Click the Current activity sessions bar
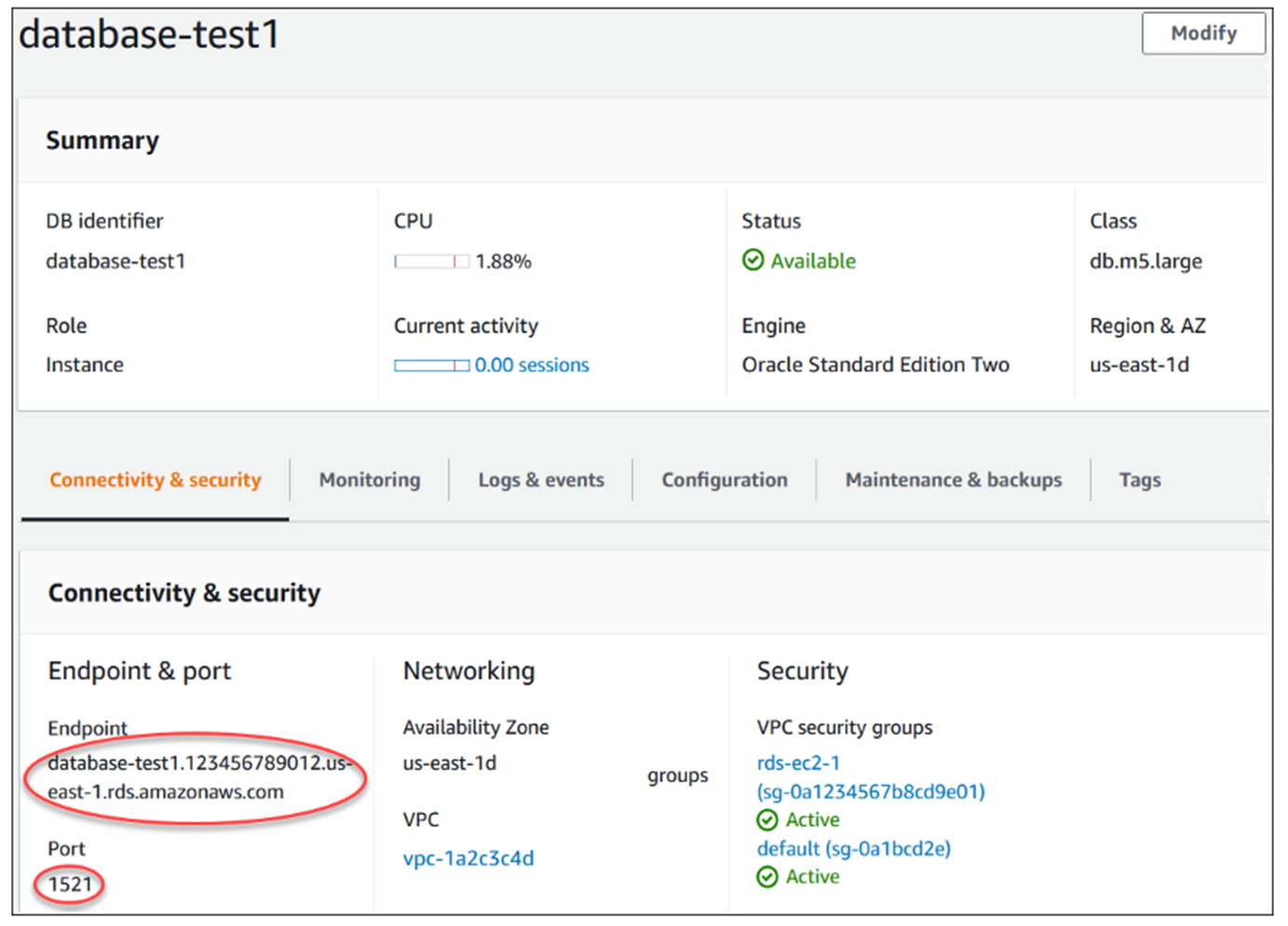This screenshot has height=926, width=1288. 431,365
